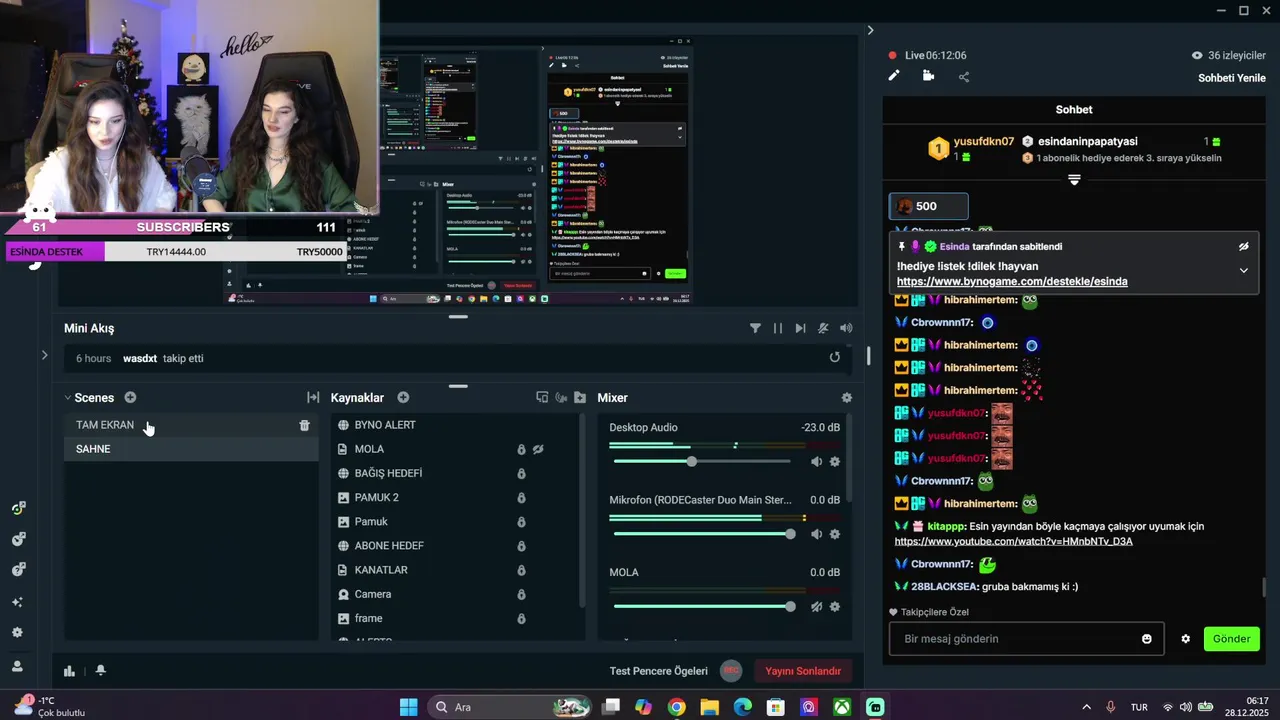The width and height of the screenshot is (1280, 720).
Task: Open the 500 hype chat badge
Action: pyautogui.click(x=928, y=206)
